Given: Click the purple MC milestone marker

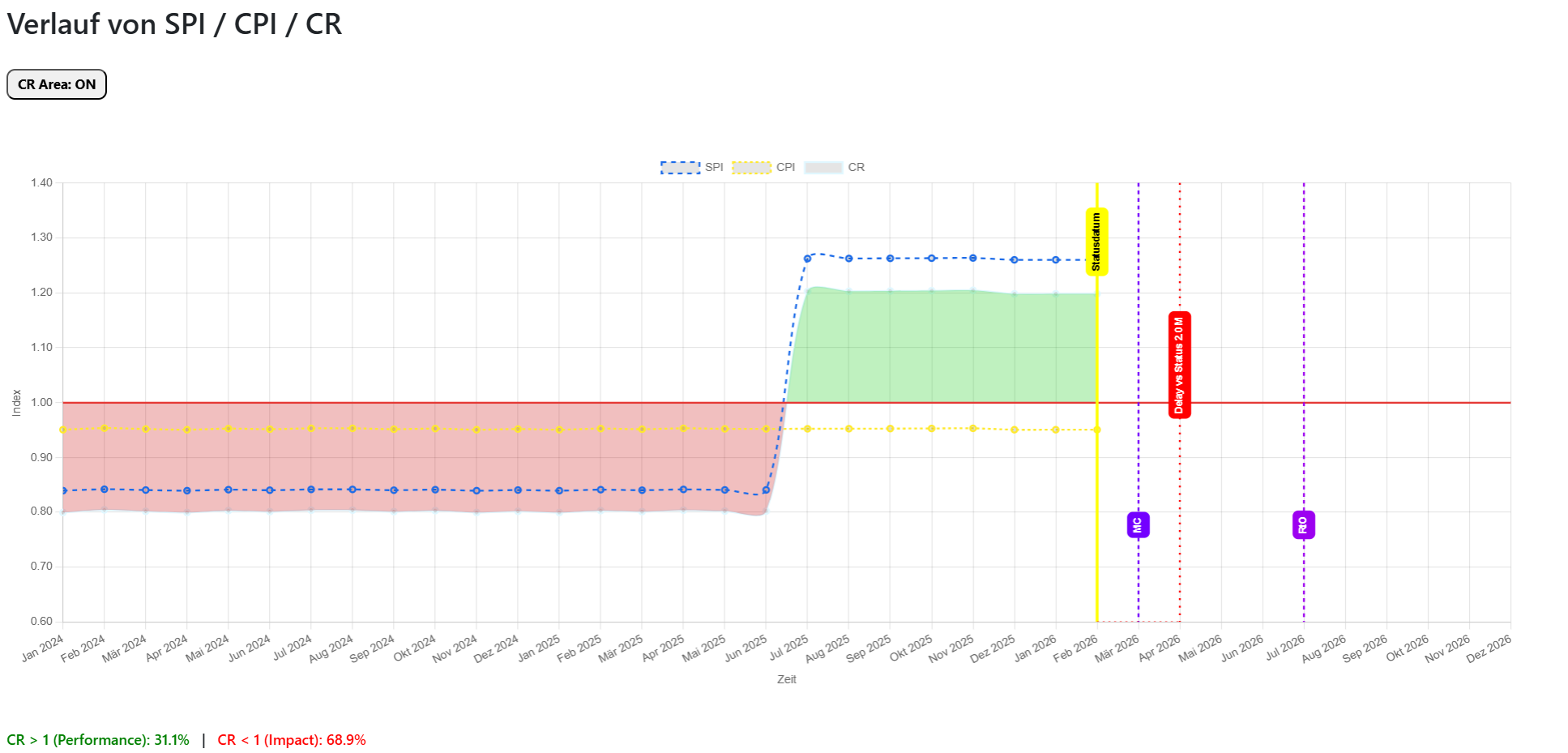Looking at the screenshot, I should 1138,525.
